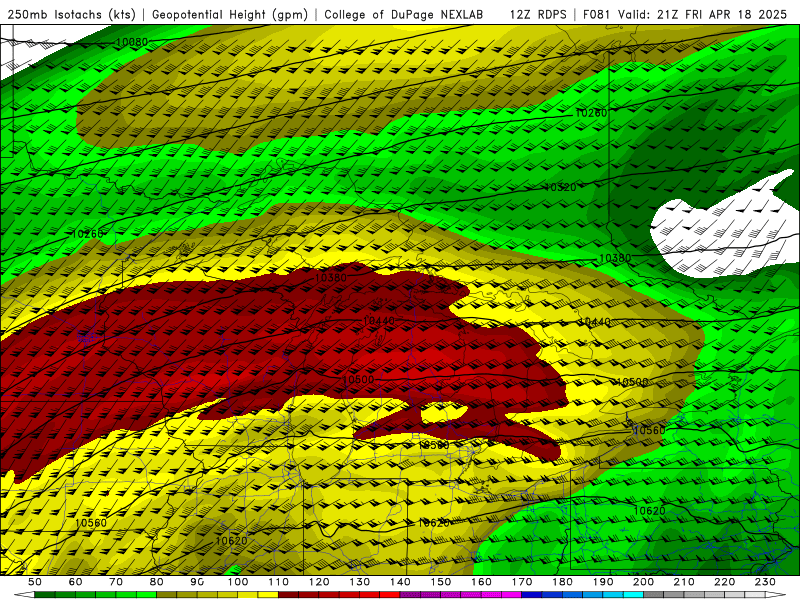Click the 'F081' forecast hour text

(x=597, y=15)
